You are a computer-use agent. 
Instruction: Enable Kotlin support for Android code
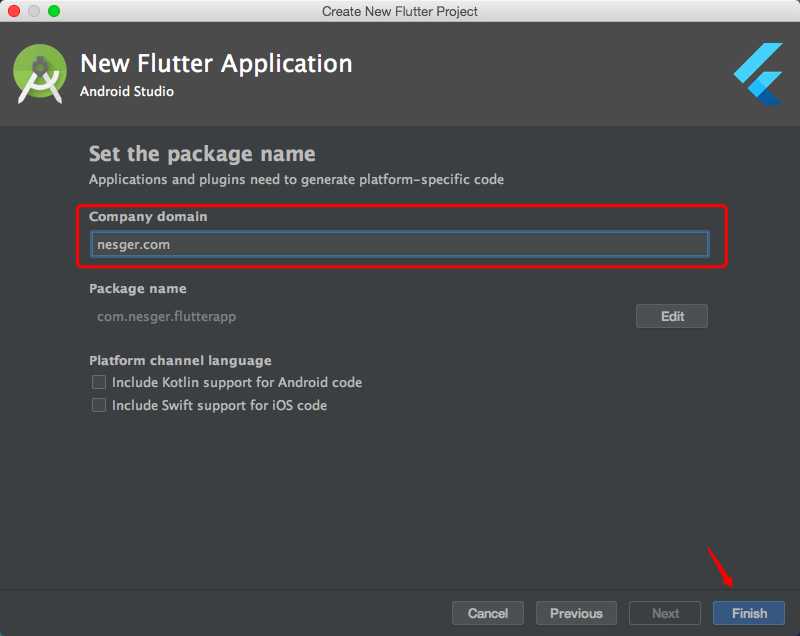99,382
